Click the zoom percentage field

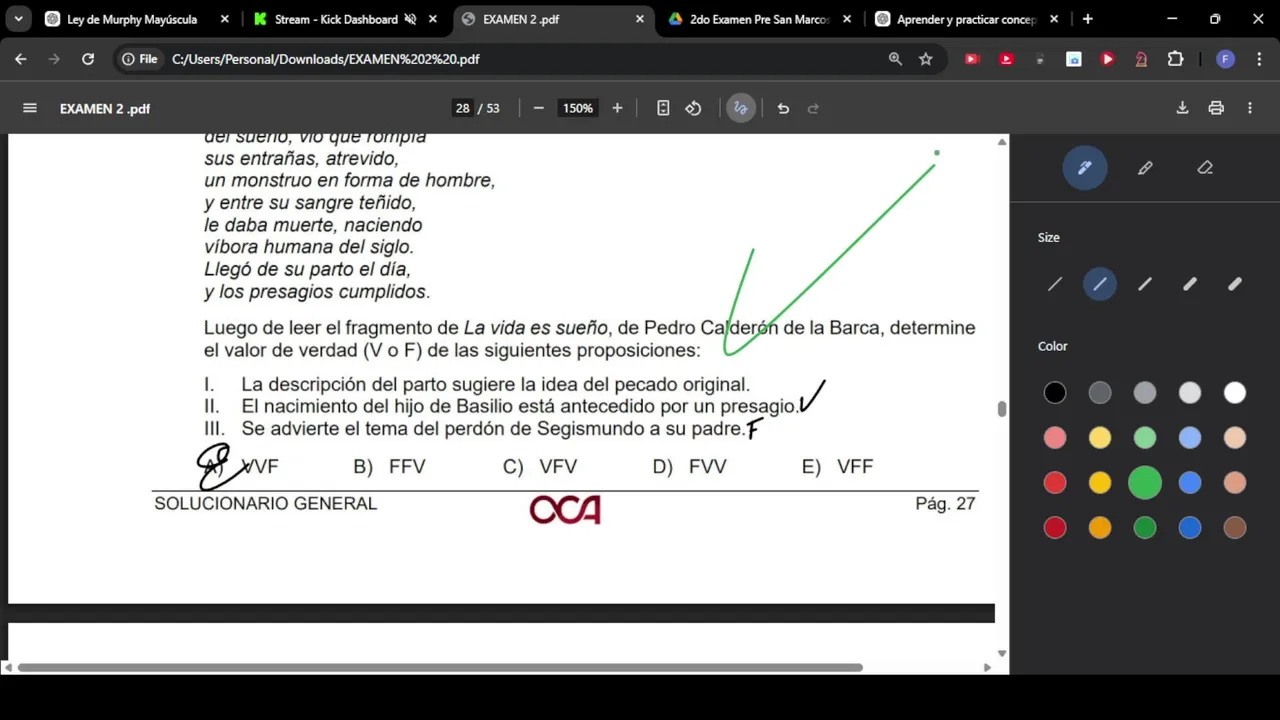pyautogui.click(x=578, y=108)
